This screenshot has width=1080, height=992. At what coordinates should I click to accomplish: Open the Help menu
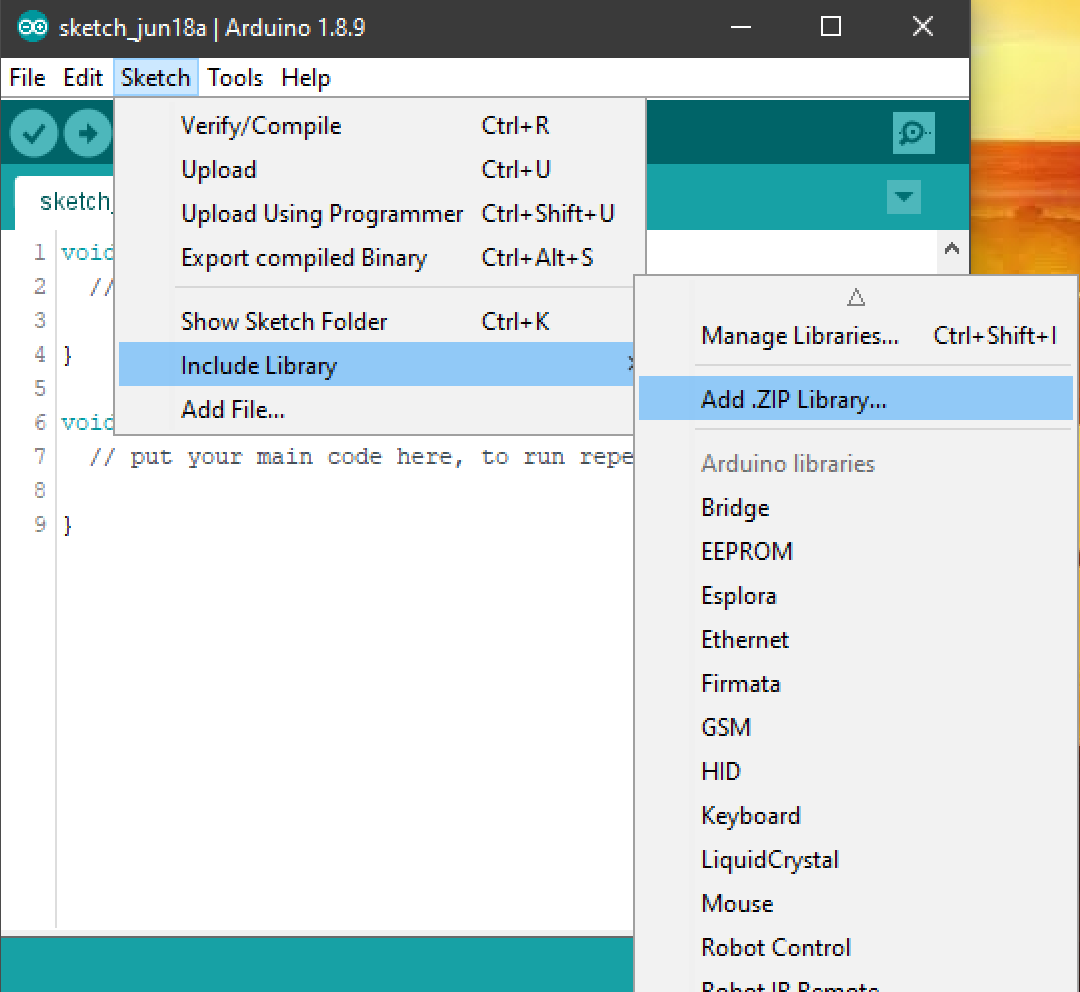click(306, 78)
